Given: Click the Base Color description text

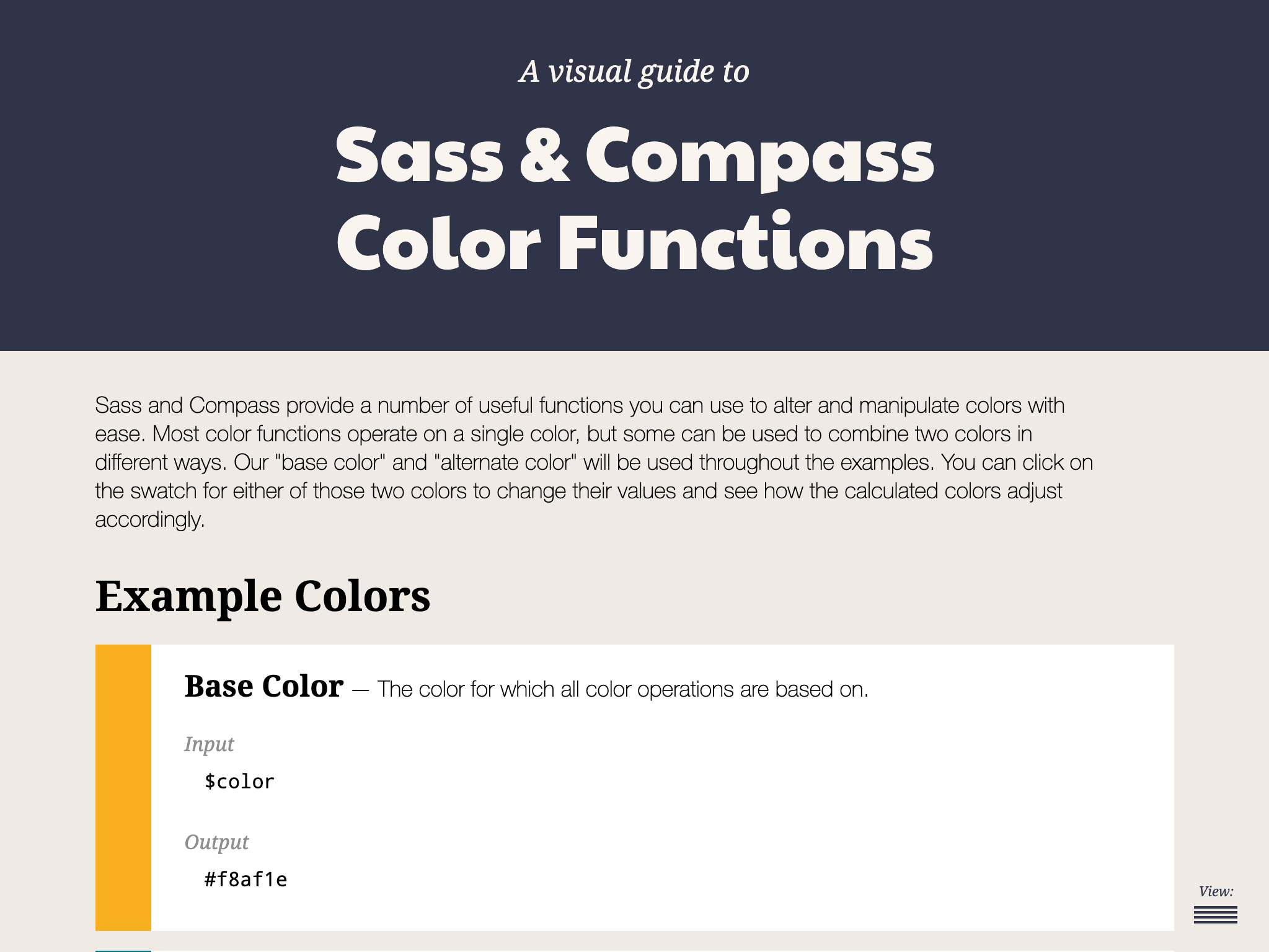Looking at the screenshot, I should pos(622,689).
